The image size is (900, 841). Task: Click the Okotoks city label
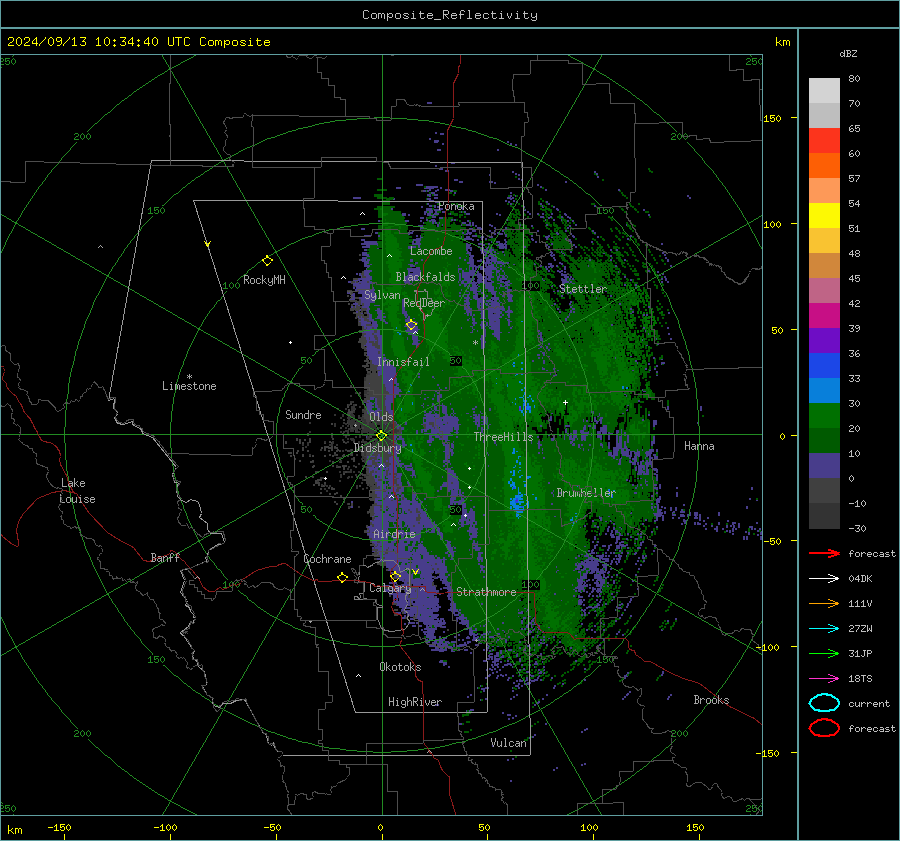tap(400, 667)
